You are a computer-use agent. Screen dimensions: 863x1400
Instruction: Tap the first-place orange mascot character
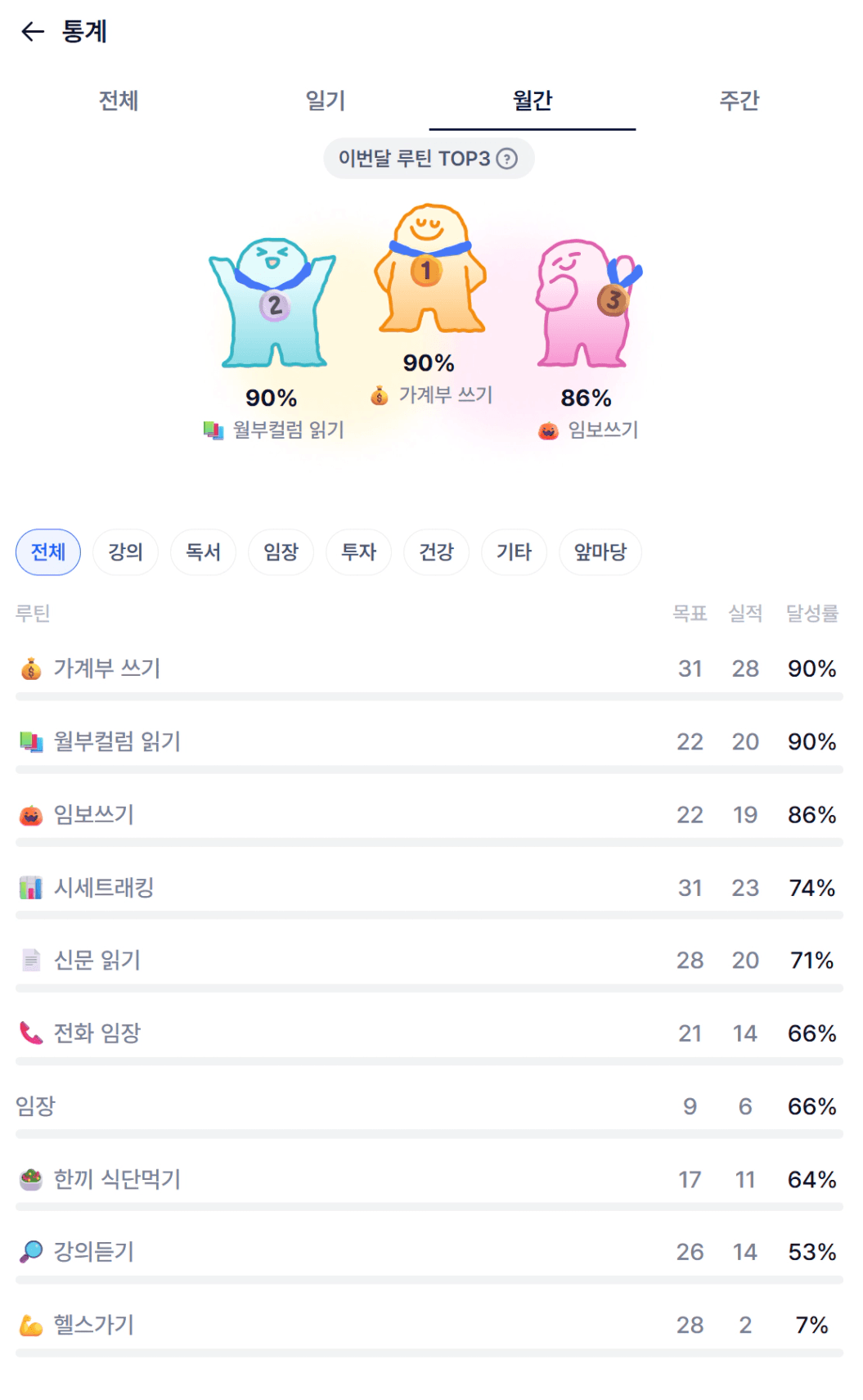coord(429,270)
